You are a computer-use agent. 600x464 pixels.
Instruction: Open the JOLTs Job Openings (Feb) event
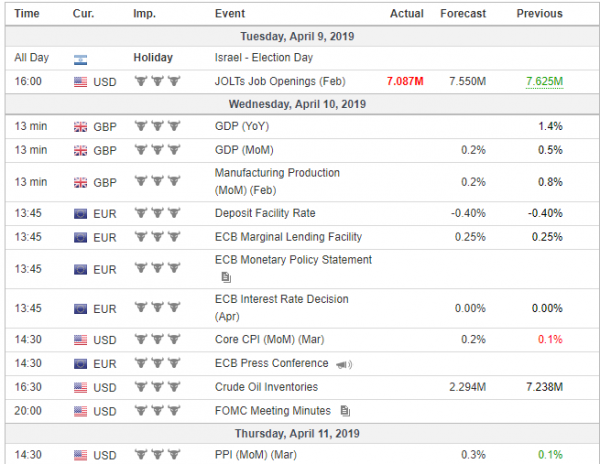[x=280, y=81]
